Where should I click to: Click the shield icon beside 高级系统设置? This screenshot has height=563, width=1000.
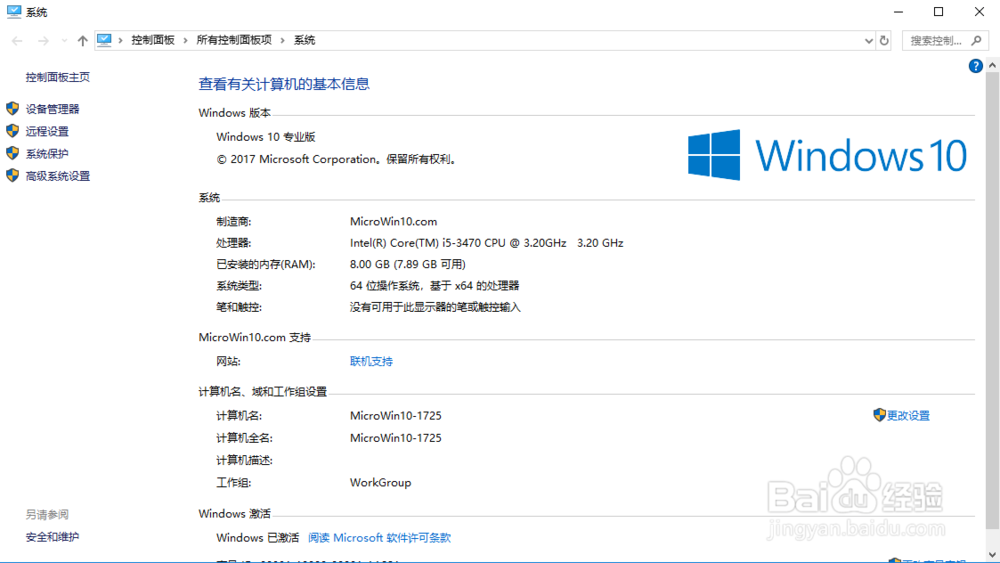coord(12,175)
